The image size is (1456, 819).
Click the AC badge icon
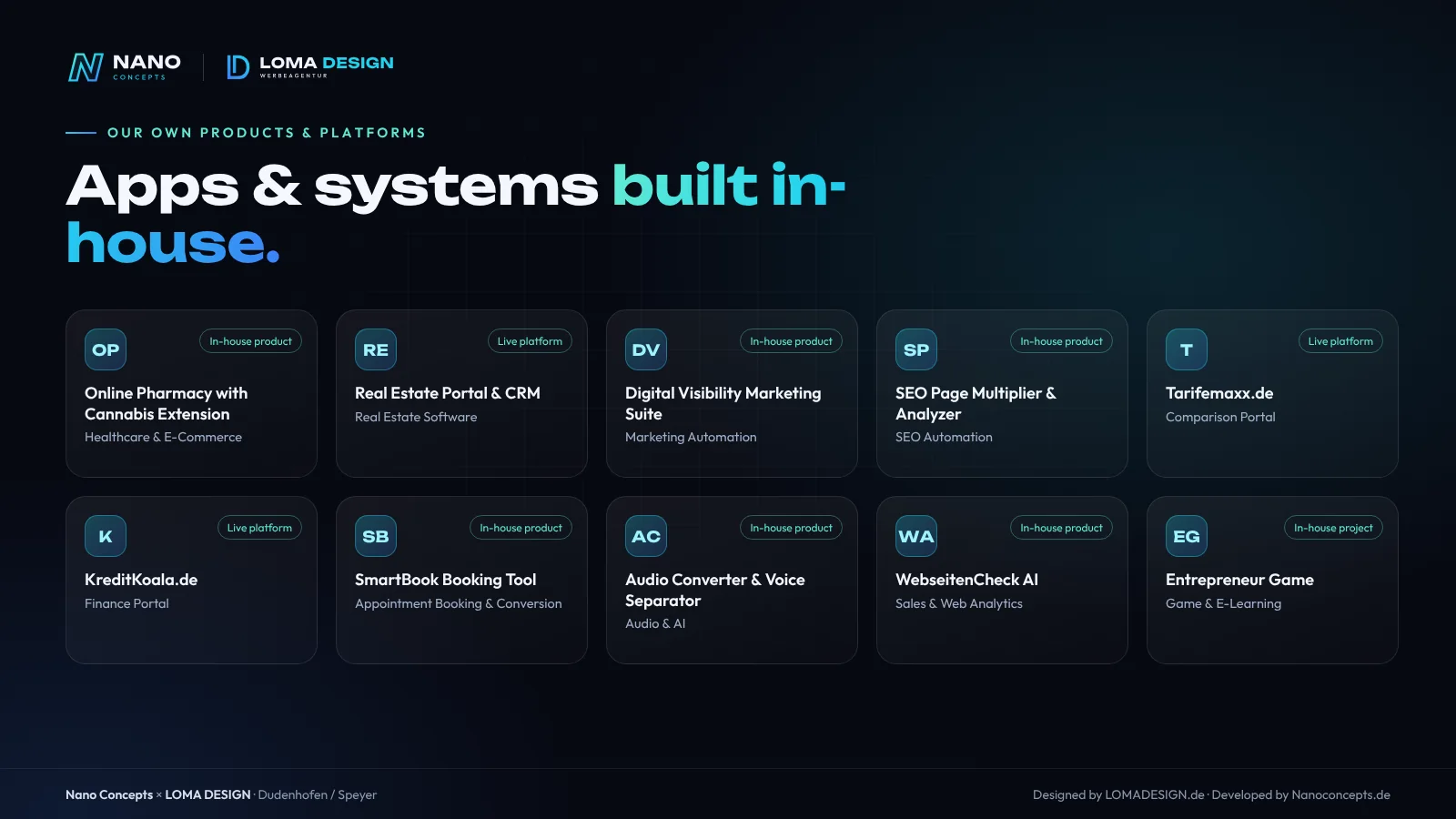pyautogui.click(x=646, y=536)
